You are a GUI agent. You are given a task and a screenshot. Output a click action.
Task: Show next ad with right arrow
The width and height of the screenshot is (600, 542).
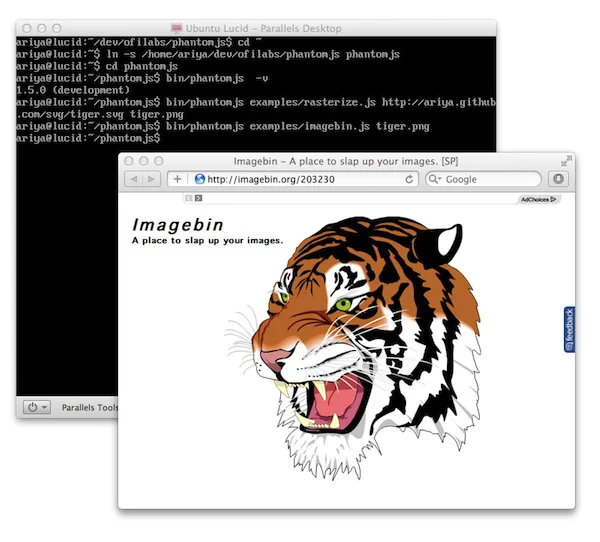pyautogui.click(x=198, y=198)
